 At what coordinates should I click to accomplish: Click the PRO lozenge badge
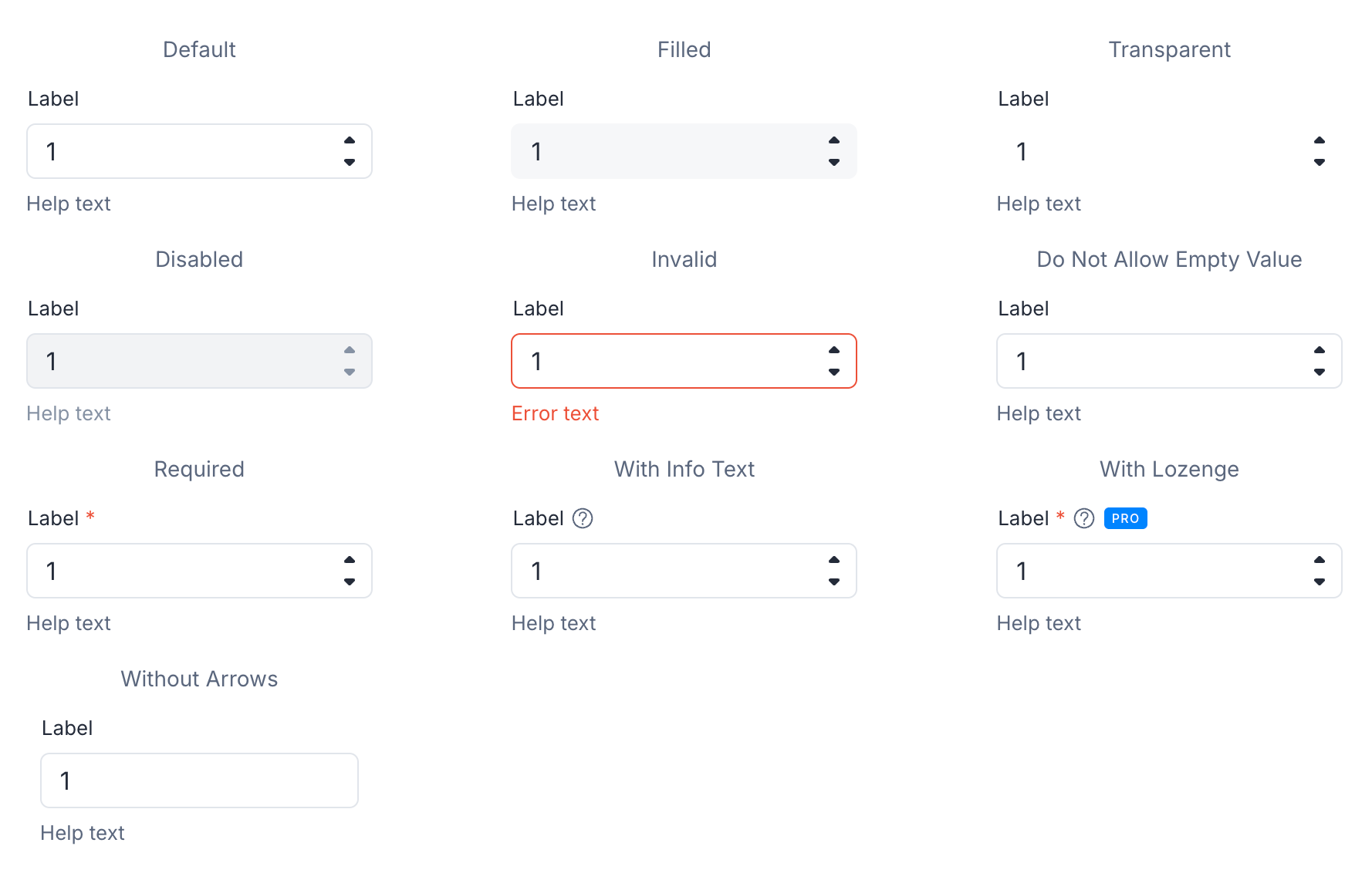click(x=1126, y=518)
